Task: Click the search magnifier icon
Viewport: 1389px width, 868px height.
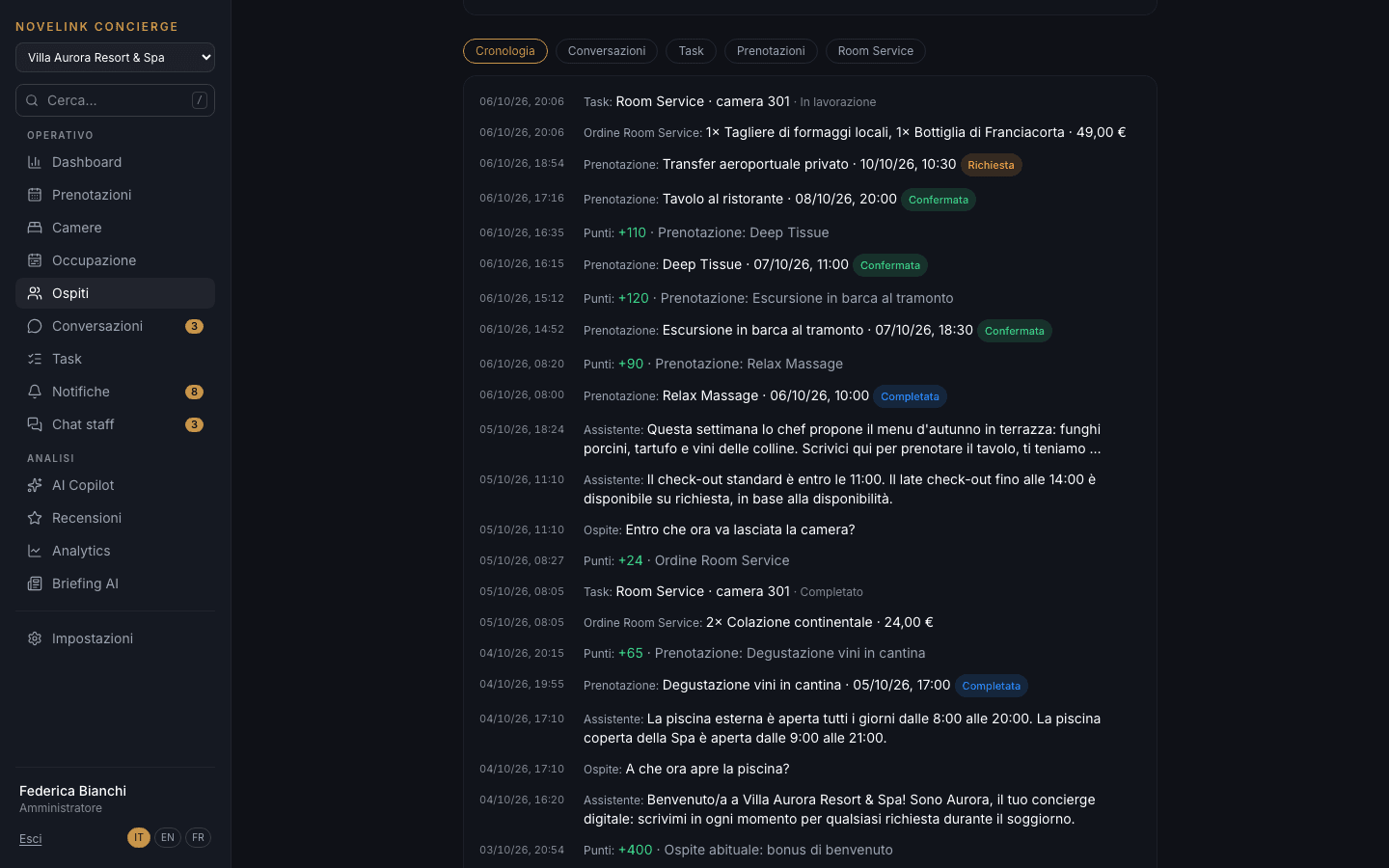Action: pyautogui.click(x=32, y=100)
